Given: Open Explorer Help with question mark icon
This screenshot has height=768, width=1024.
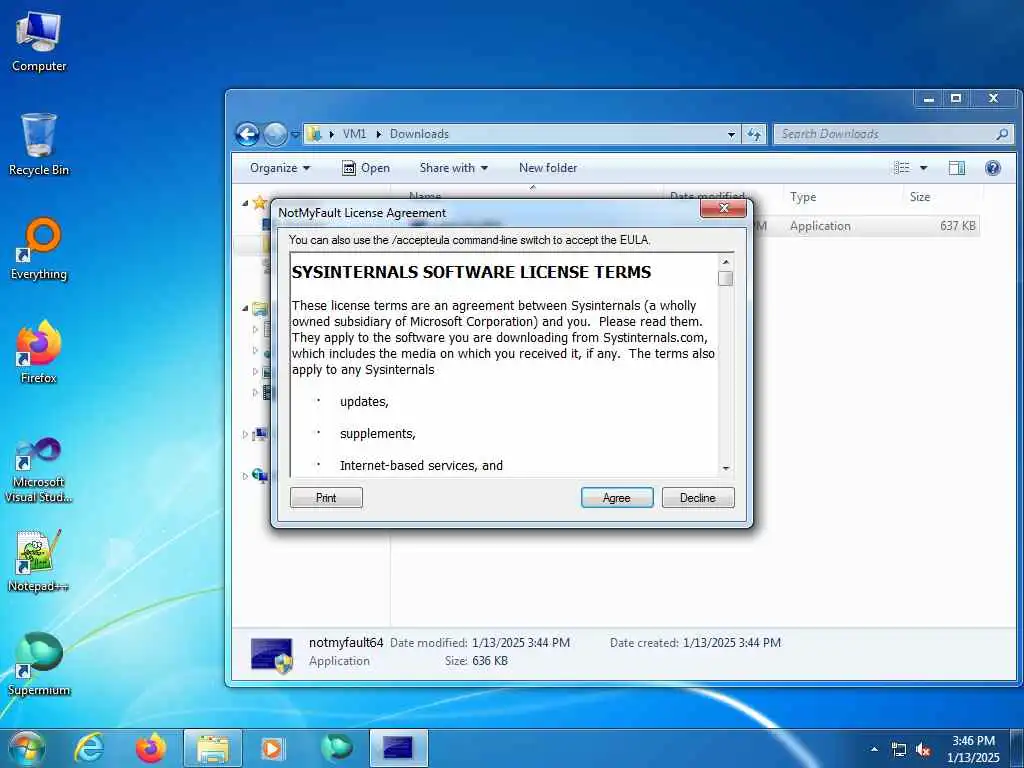Looking at the screenshot, I should coord(993,168).
